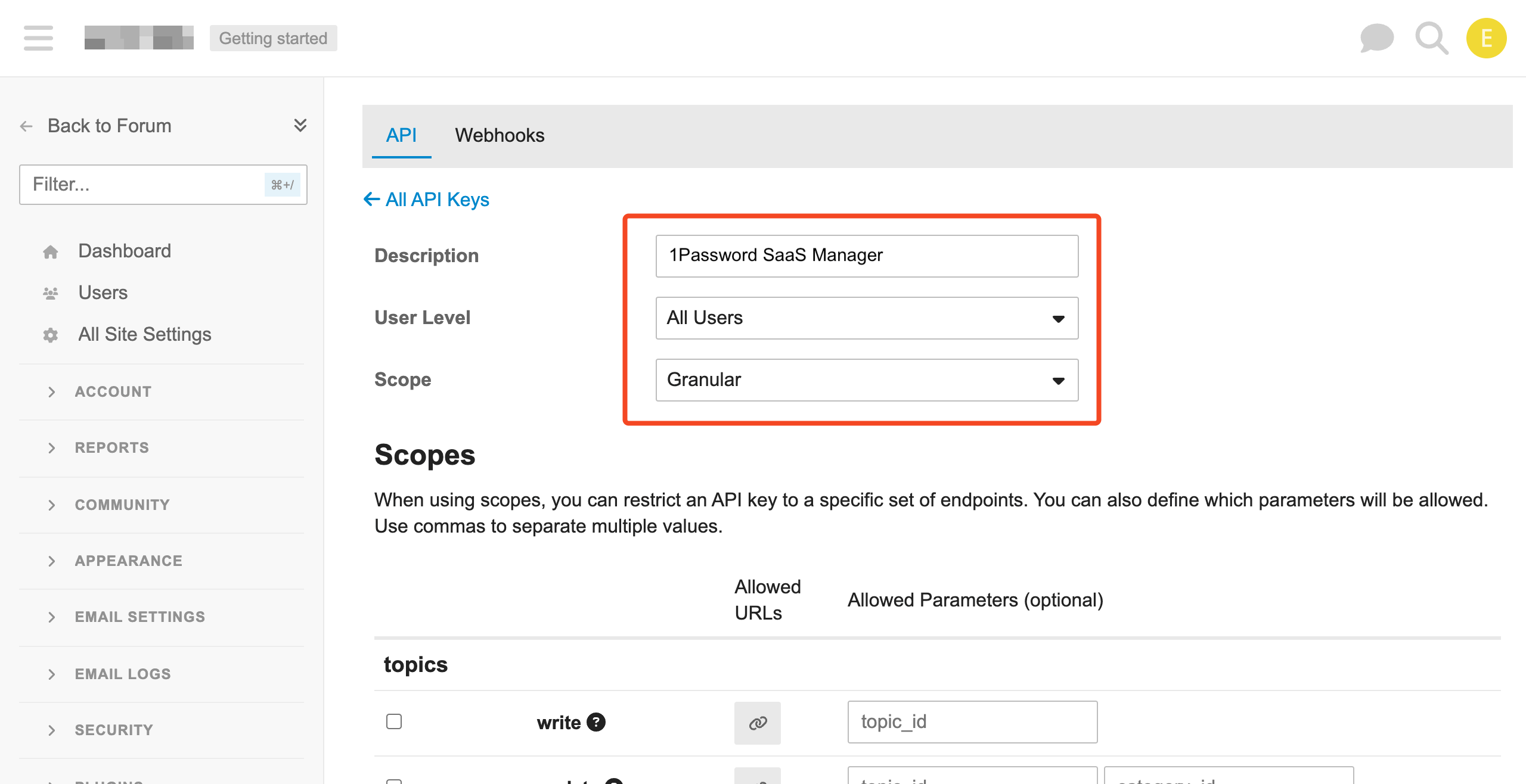Image resolution: width=1526 pixels, height=784 pixels.
Task: Open the yellow E user avatar menu
Action: [x=1487, y=38]
